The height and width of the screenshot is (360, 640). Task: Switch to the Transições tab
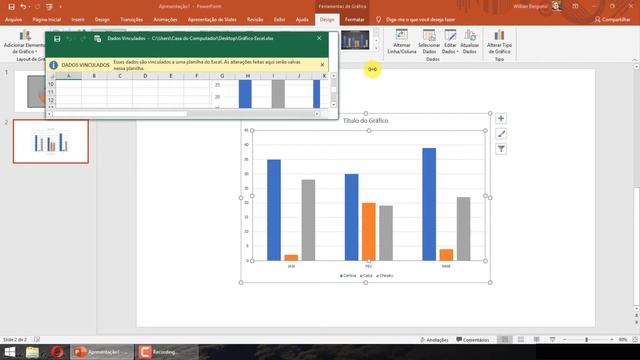[x=131, y=20]
